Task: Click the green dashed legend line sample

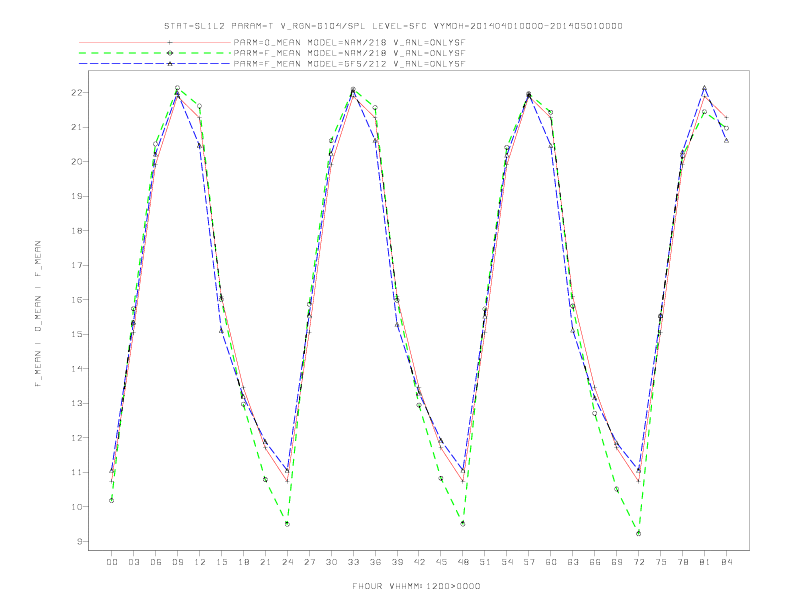Action: (x=155, y=53)
